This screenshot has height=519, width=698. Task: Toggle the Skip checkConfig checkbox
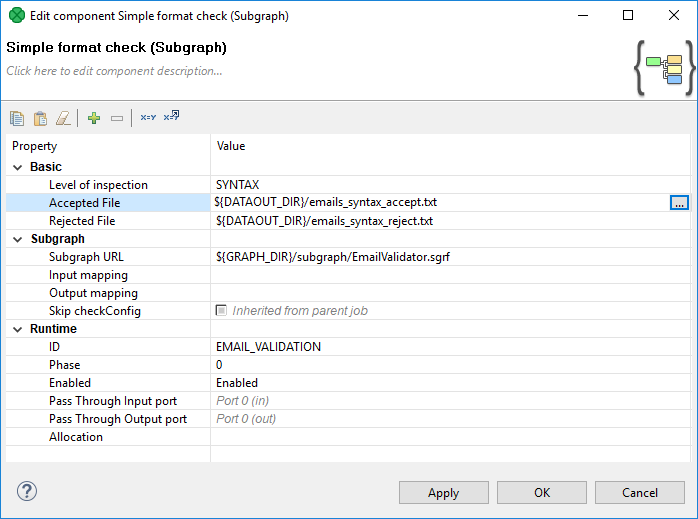pyautogui.click(x=222, y=311)
